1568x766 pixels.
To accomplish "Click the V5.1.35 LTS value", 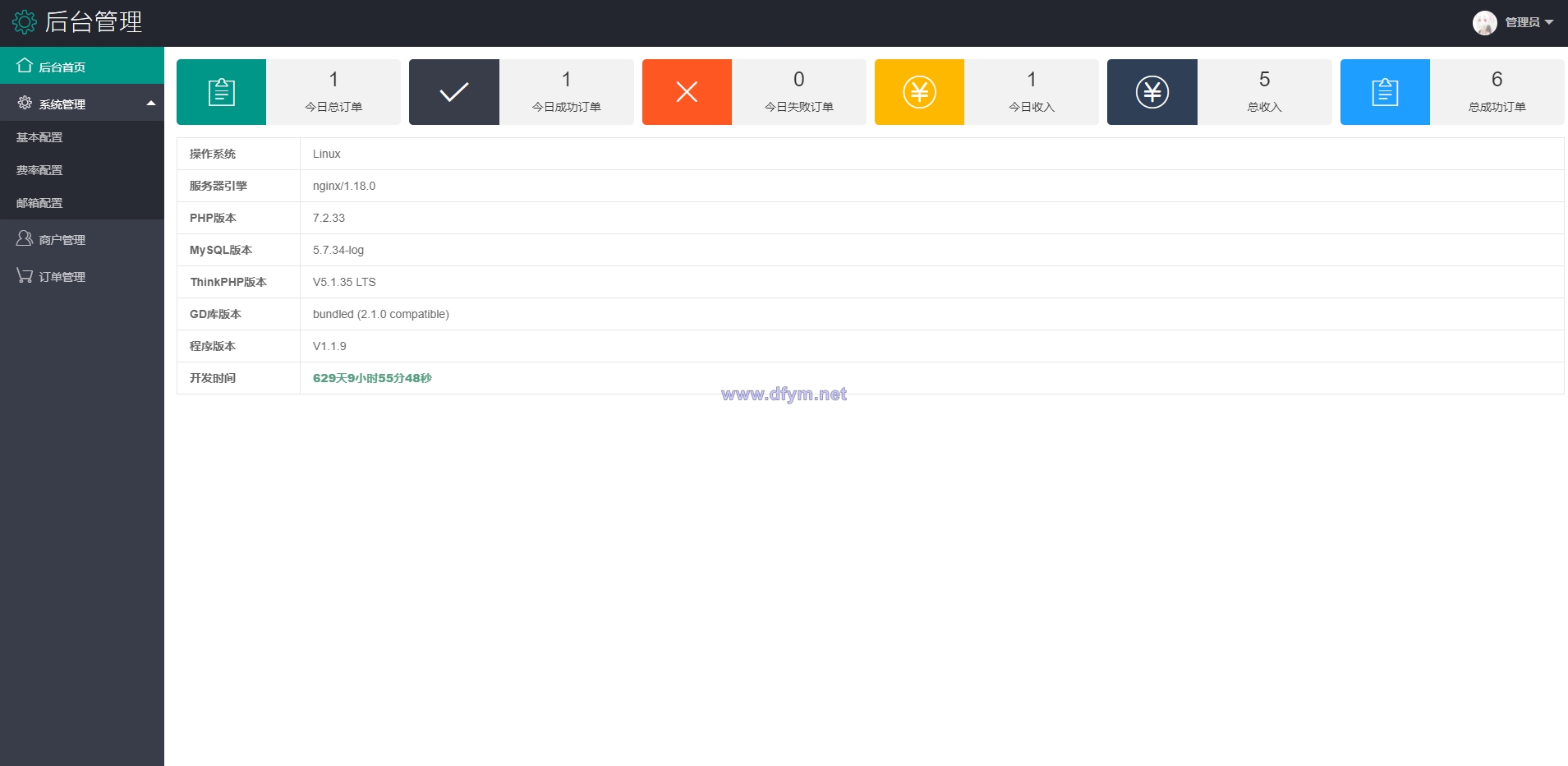I will [x=344, y=282].
